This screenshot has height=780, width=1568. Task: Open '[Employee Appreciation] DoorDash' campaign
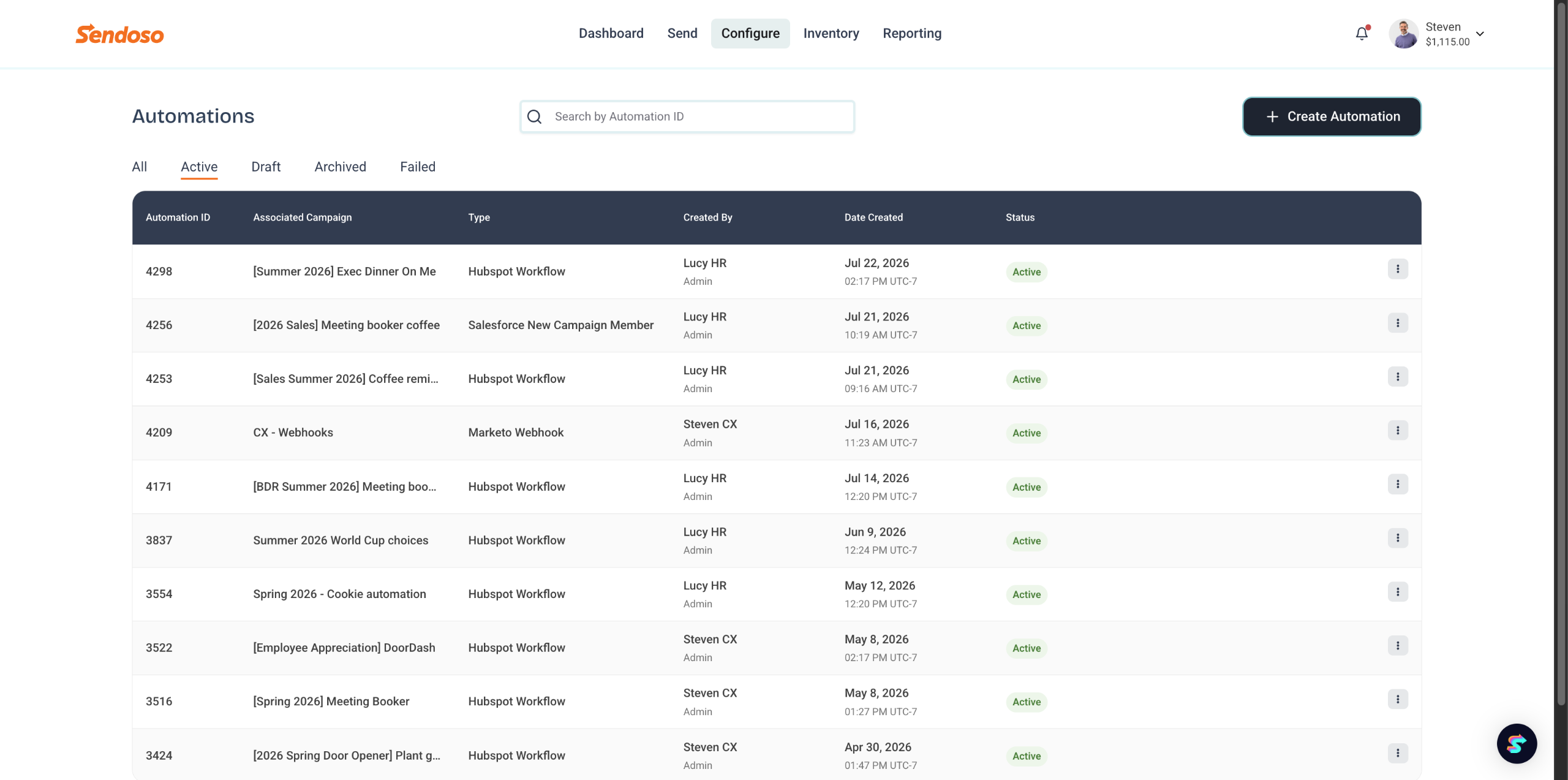(x=344, y=648)
